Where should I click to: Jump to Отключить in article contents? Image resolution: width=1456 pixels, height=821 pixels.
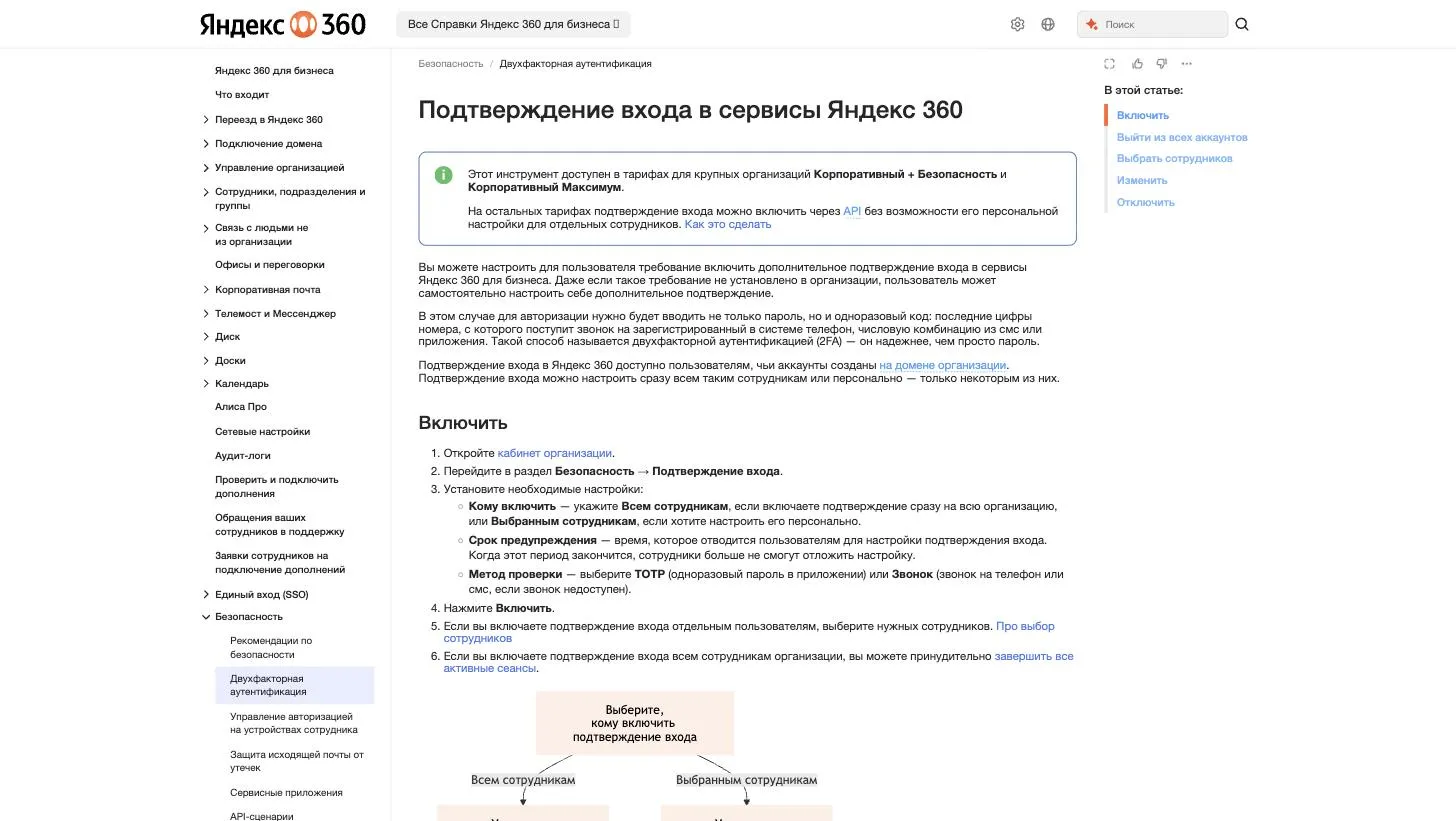point(1146,203)
